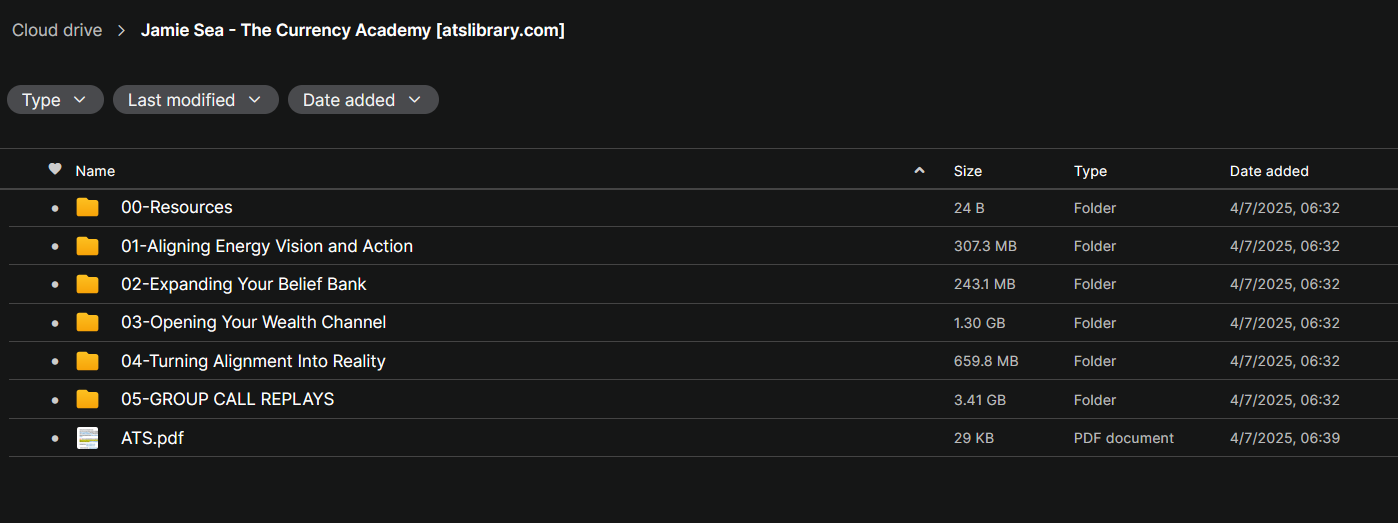Expand the Last modified filter dropdown
Screen dimensions: 1398x523
pyautogui.click(x=195, y=100)
